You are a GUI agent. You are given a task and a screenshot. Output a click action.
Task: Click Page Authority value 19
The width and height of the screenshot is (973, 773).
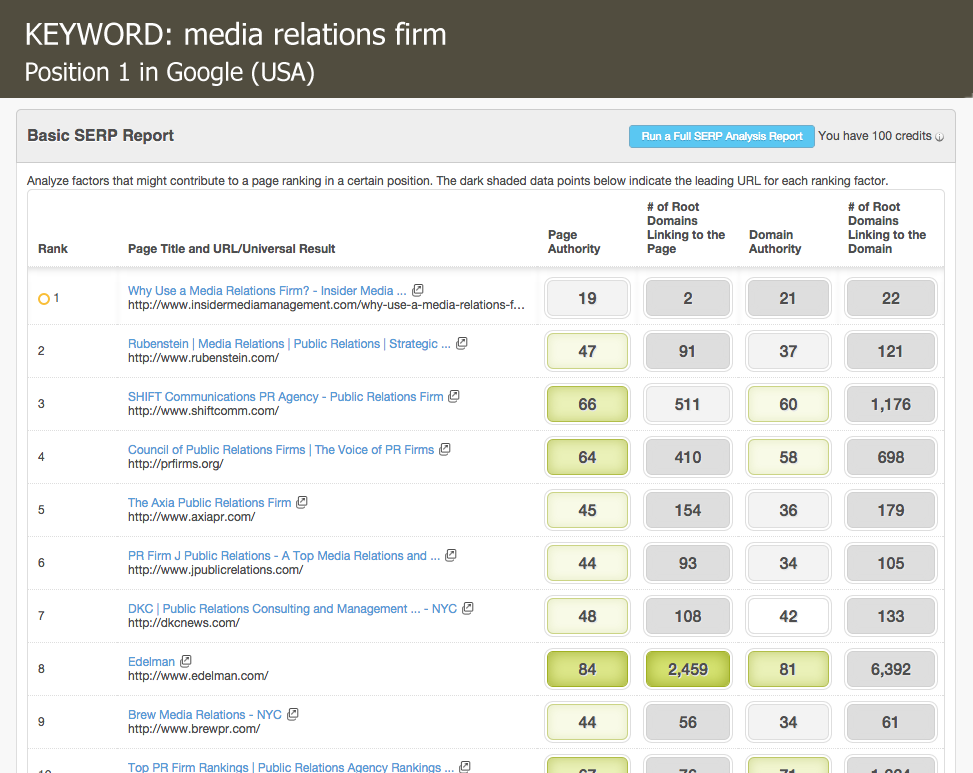[x=587, y=298]
